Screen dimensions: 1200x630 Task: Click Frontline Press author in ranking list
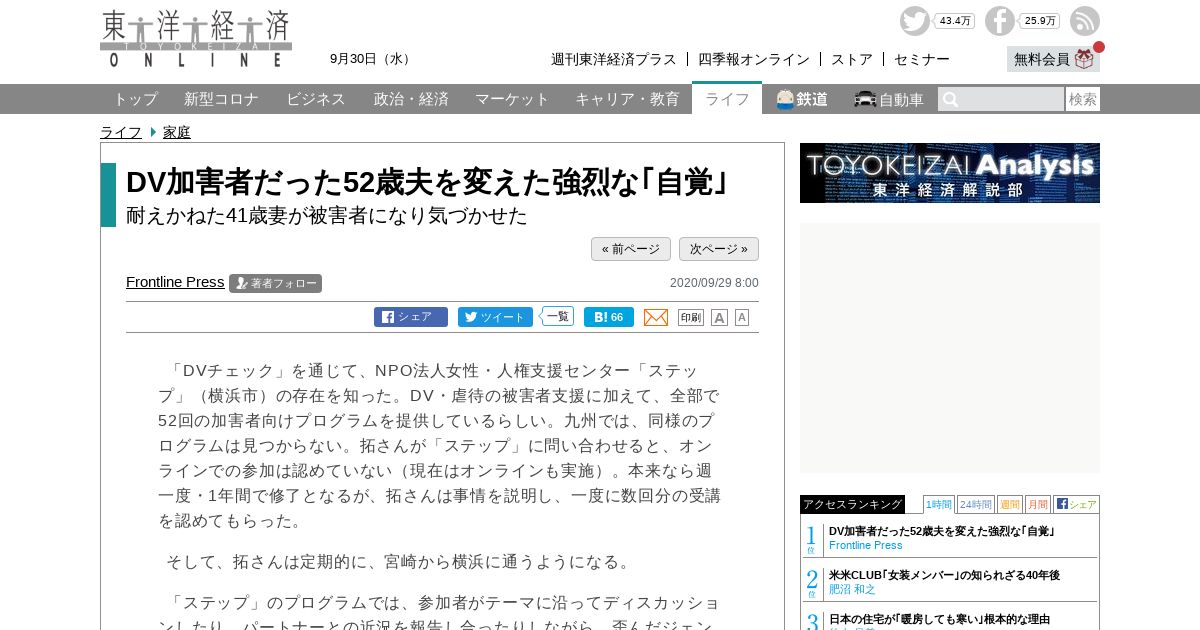tap(866, 545)
